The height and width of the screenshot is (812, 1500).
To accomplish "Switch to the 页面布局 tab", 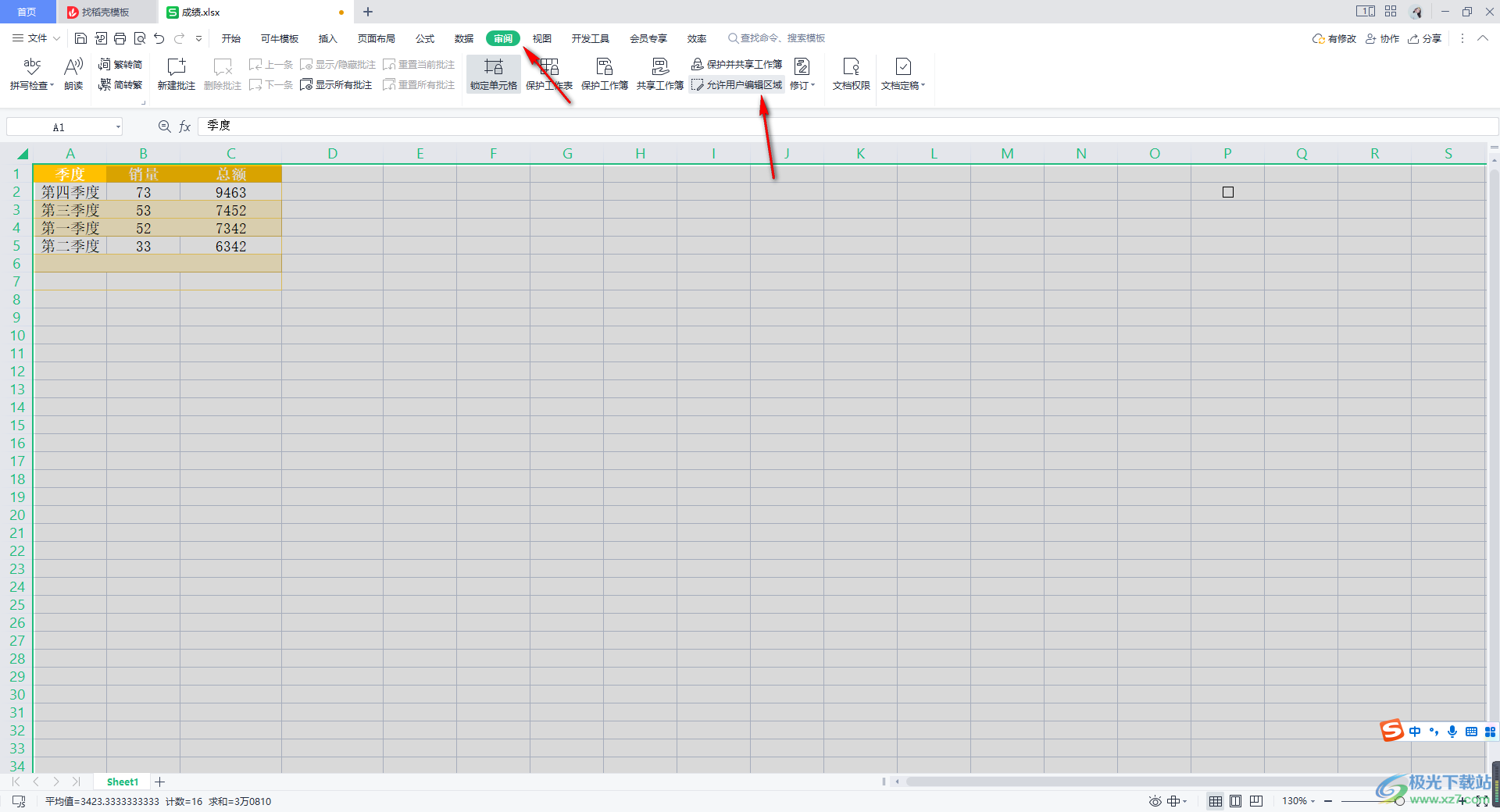I will point(377,38).
